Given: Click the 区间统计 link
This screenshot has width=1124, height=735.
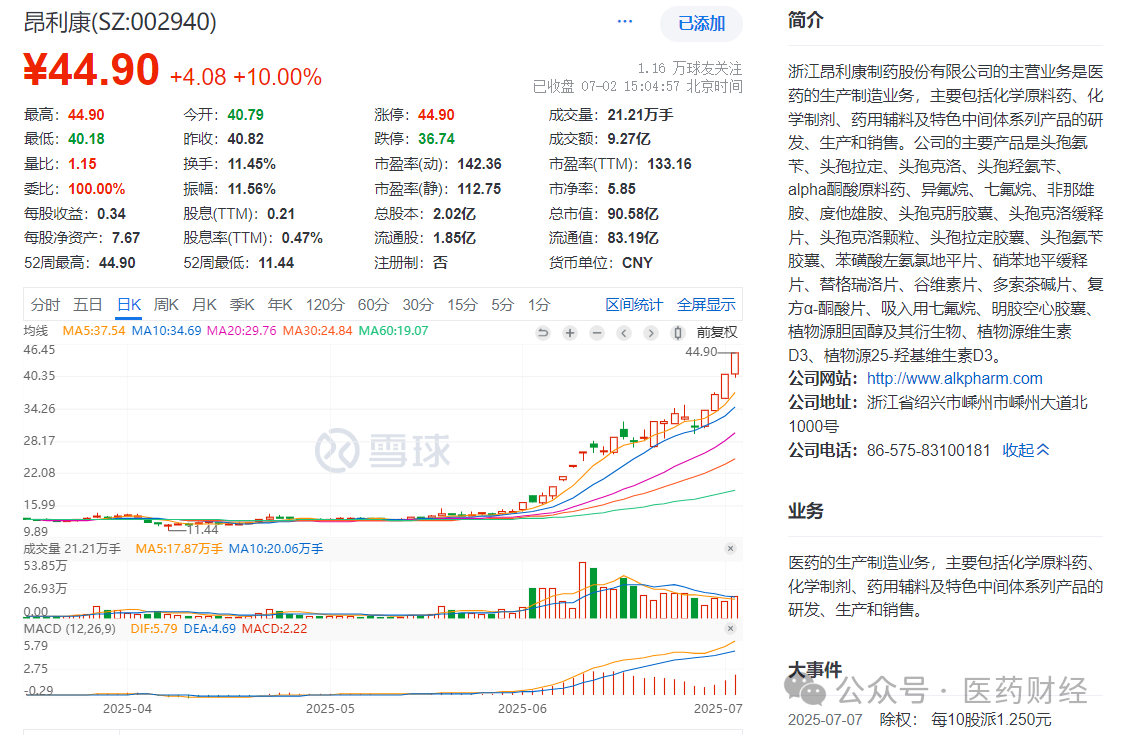Looking at the screenshot, I should [x=634, y=305].
